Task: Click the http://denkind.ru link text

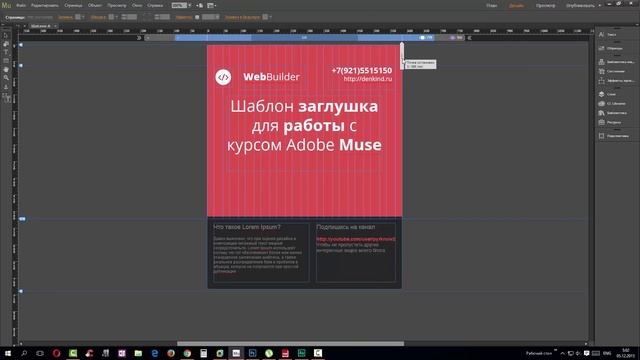Action: [368, 79]
